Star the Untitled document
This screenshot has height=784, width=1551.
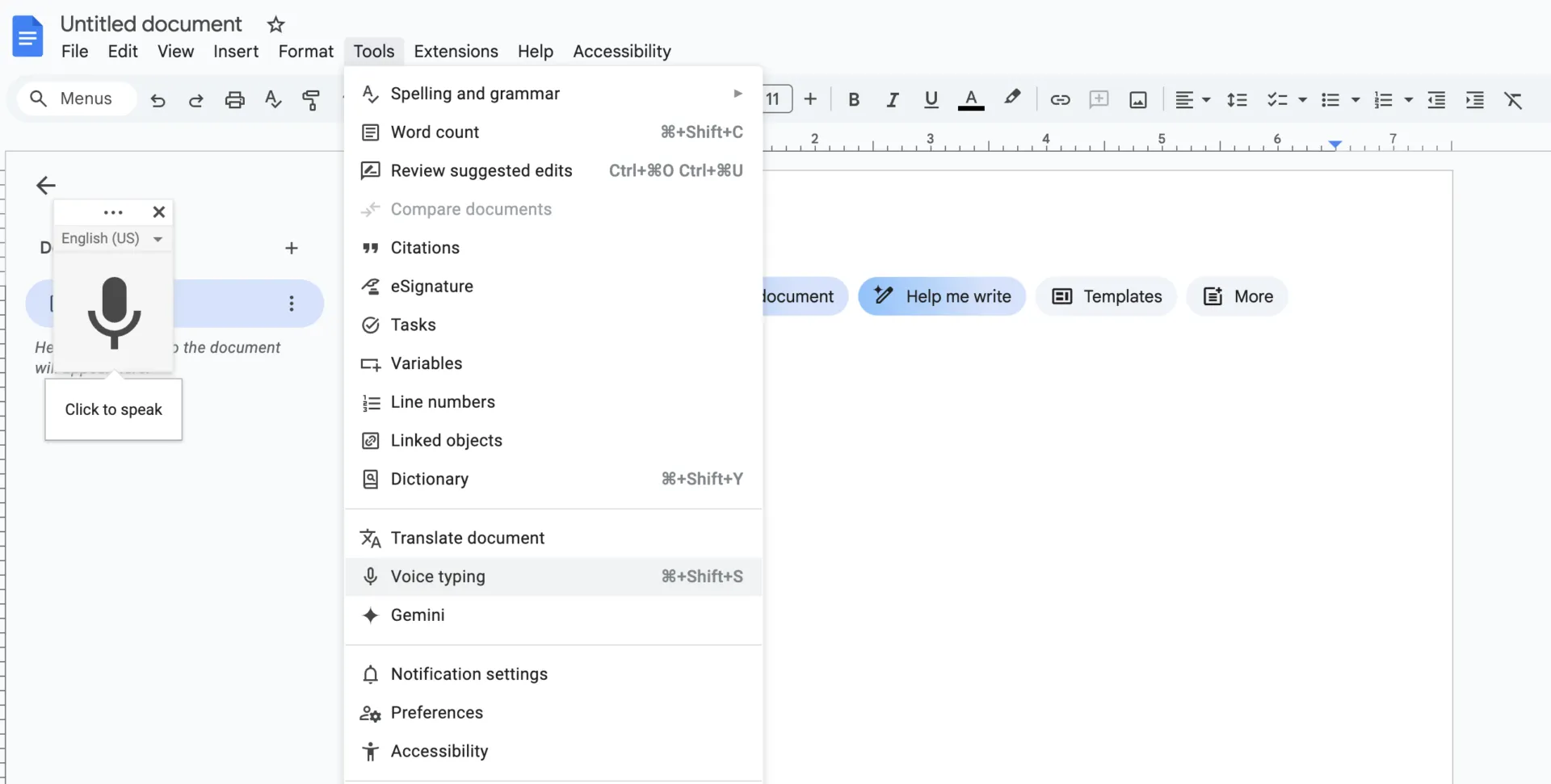tap(275, 24)
